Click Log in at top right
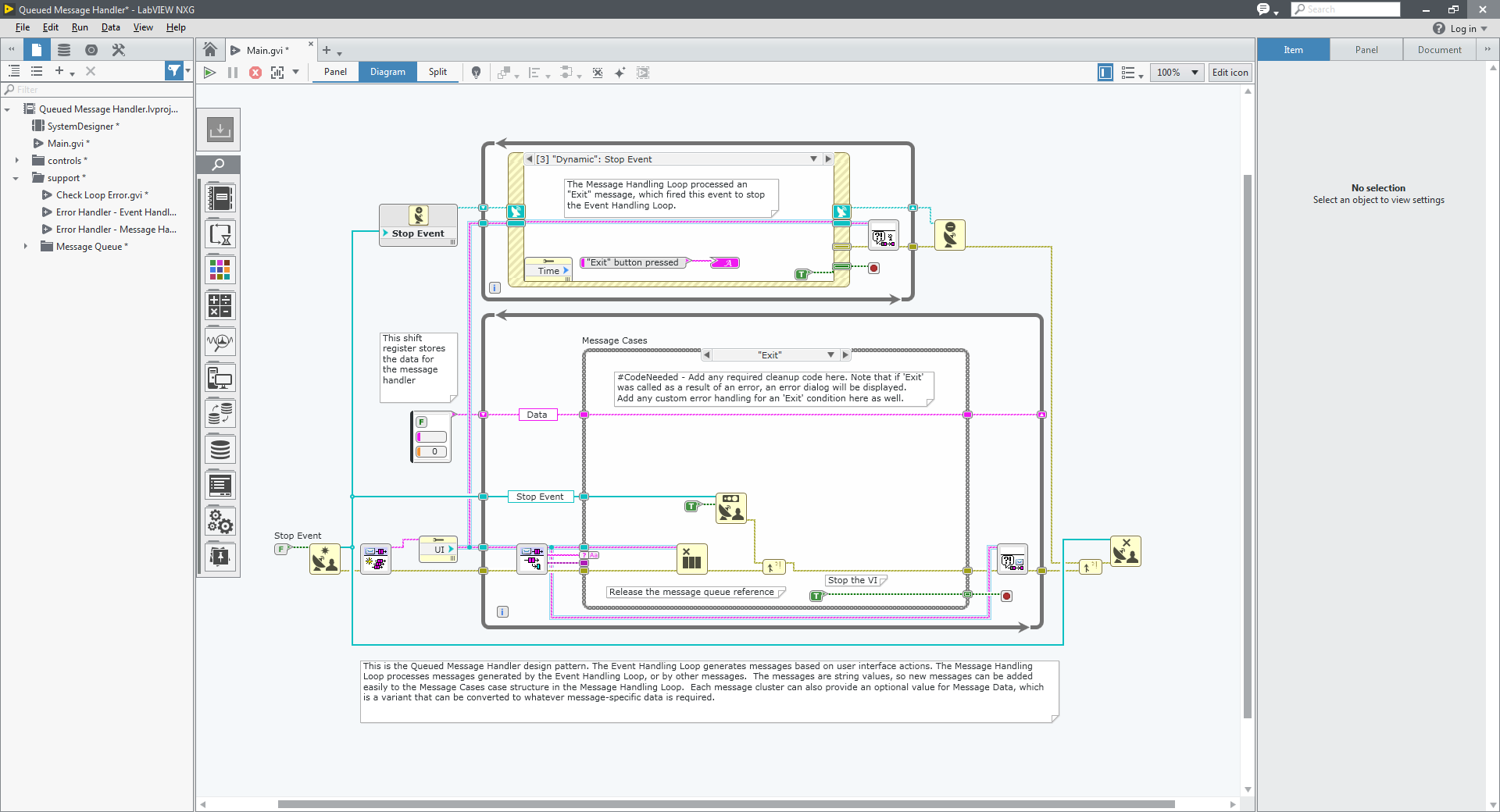This screenshot has height=812, width=1500. (1462, 29)
